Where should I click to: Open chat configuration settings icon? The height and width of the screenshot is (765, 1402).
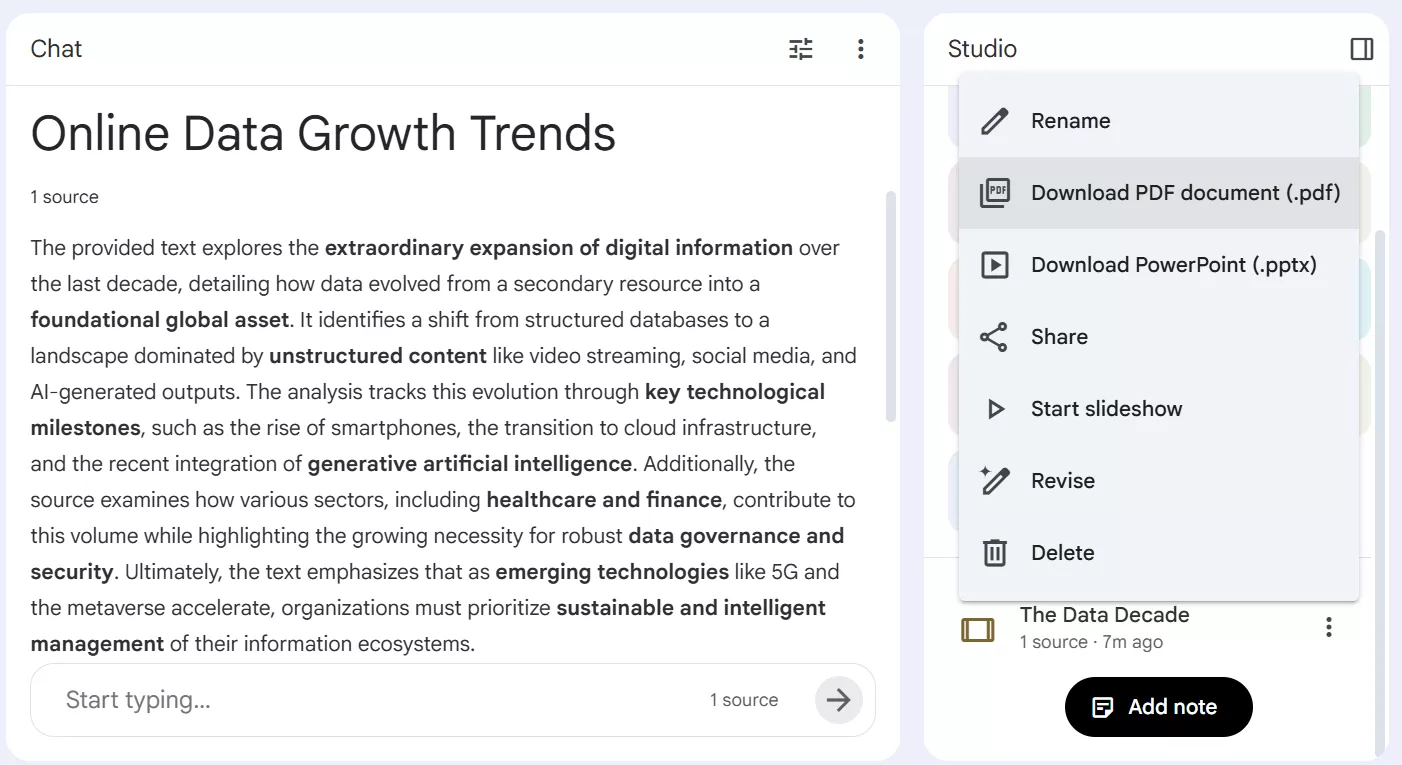click(801, 49)
